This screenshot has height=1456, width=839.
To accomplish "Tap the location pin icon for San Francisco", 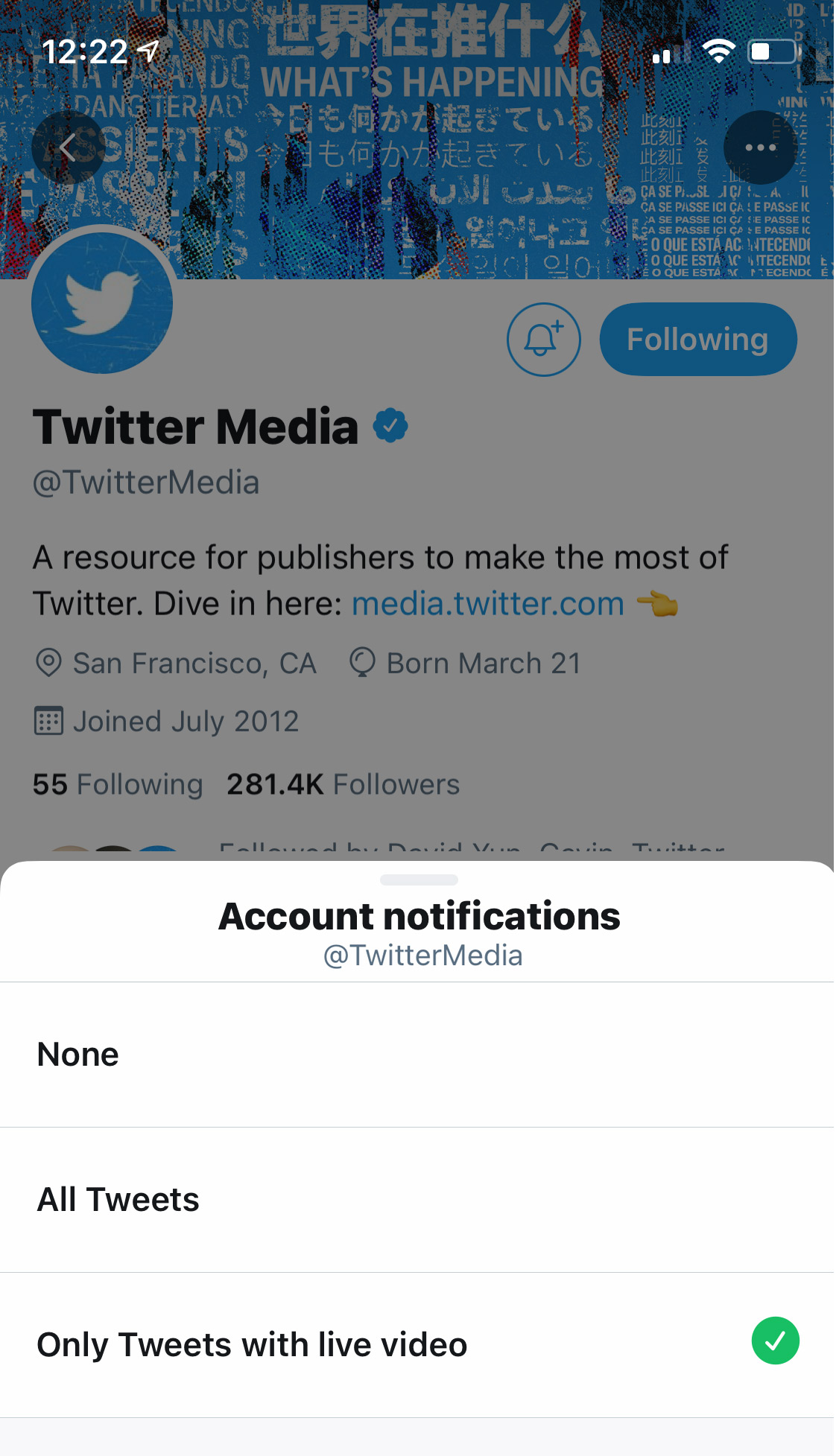I will 48,663.
